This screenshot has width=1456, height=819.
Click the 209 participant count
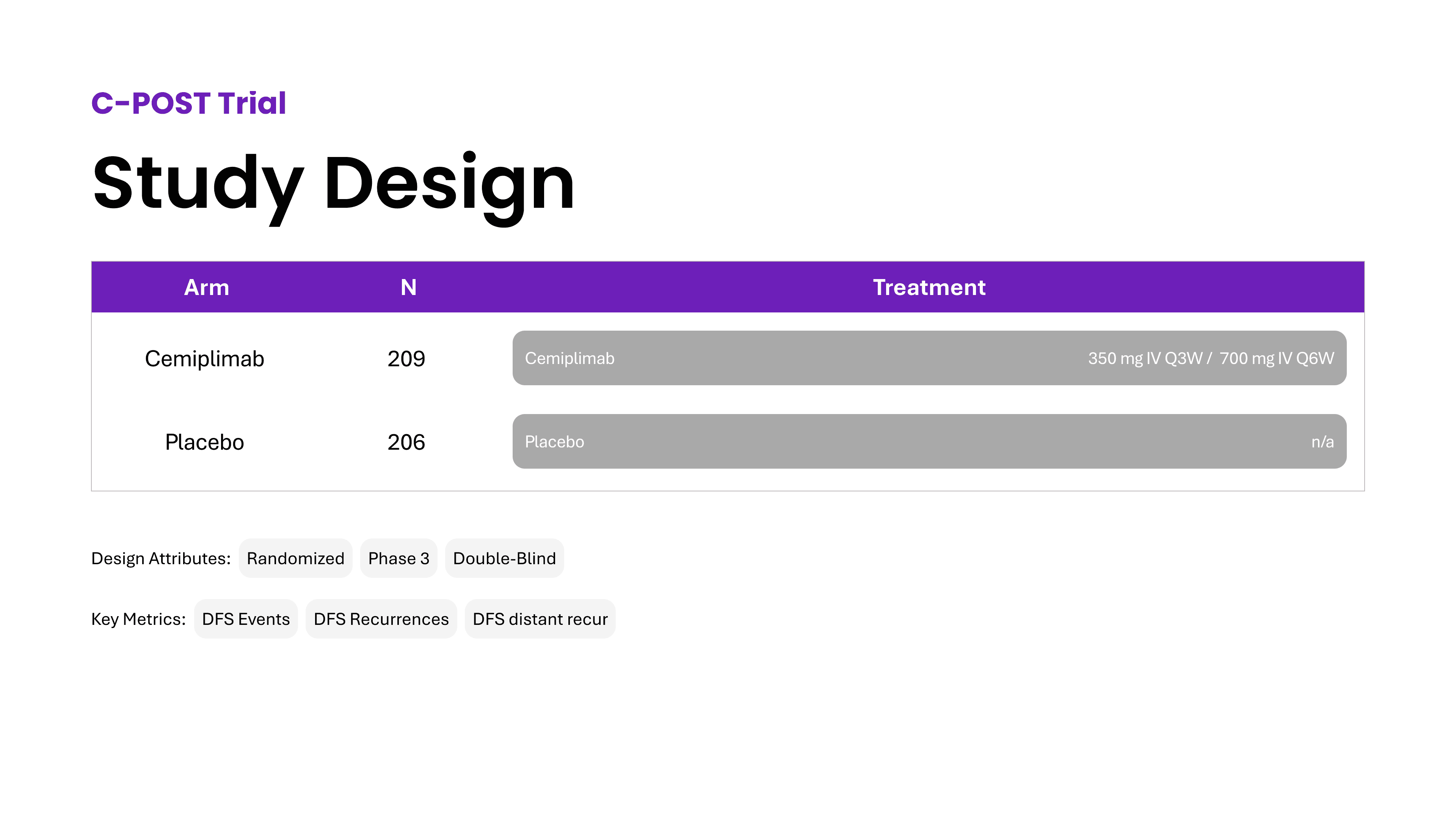(406, 358)
